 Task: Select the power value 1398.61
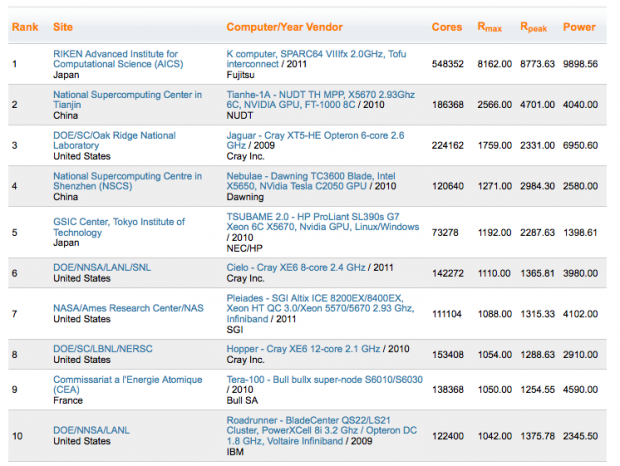(x=580, y=232)
